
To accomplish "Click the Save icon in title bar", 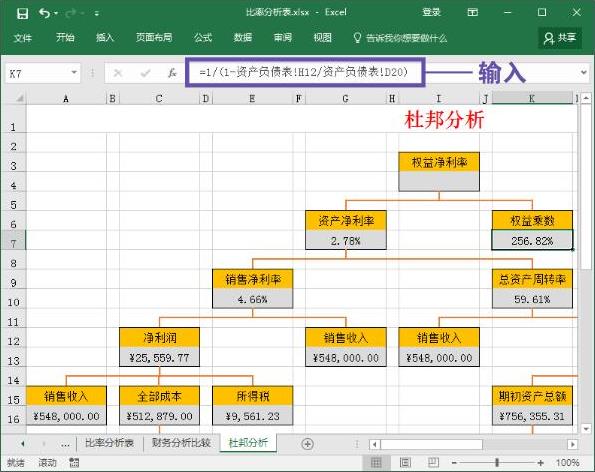I will coord(22,14).
